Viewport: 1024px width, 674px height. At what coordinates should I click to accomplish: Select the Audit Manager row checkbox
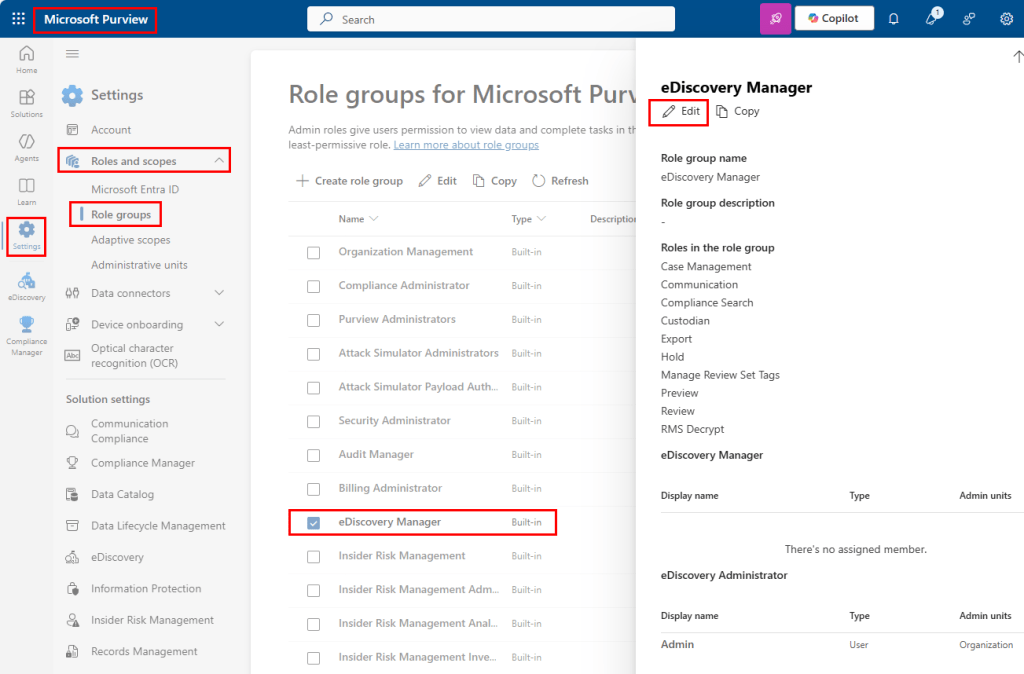coord(314,455)
